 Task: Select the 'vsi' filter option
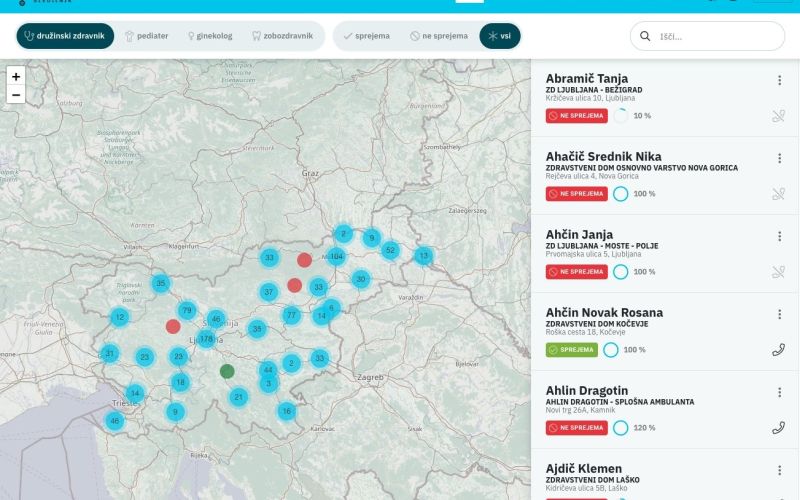[x=499, y=36]
